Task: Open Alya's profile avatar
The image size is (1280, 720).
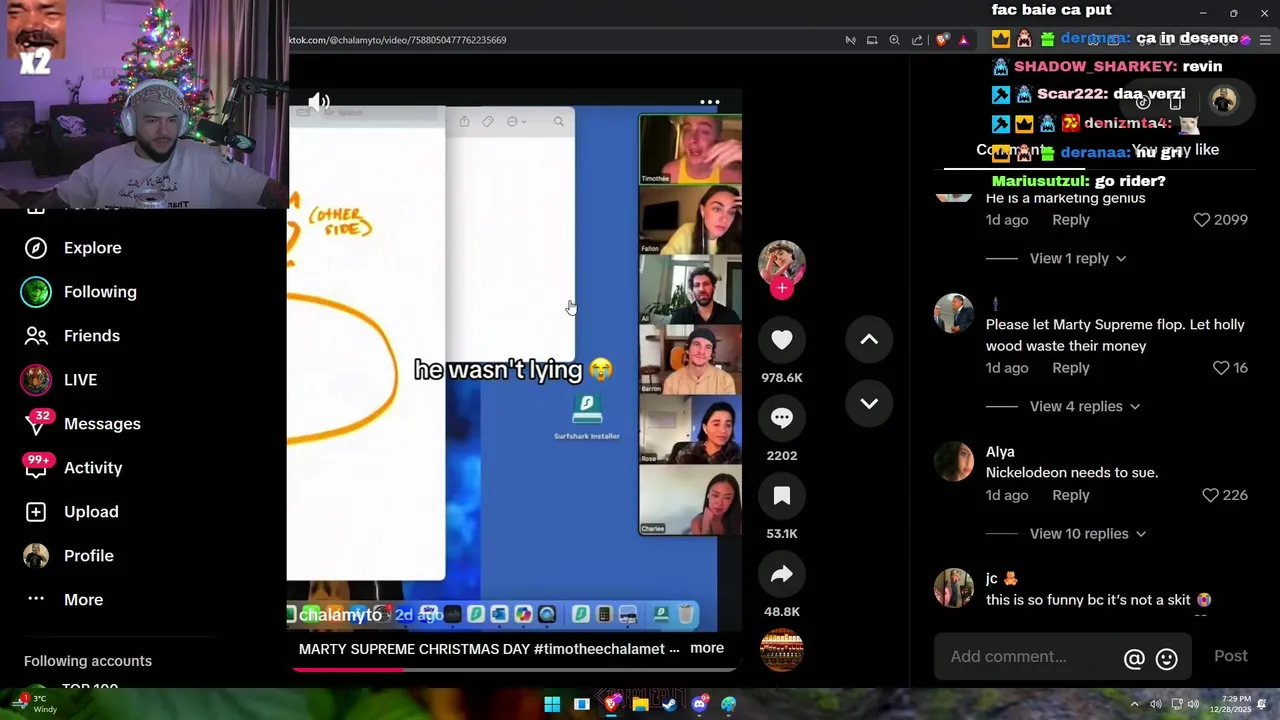Action: pos(953,461)
